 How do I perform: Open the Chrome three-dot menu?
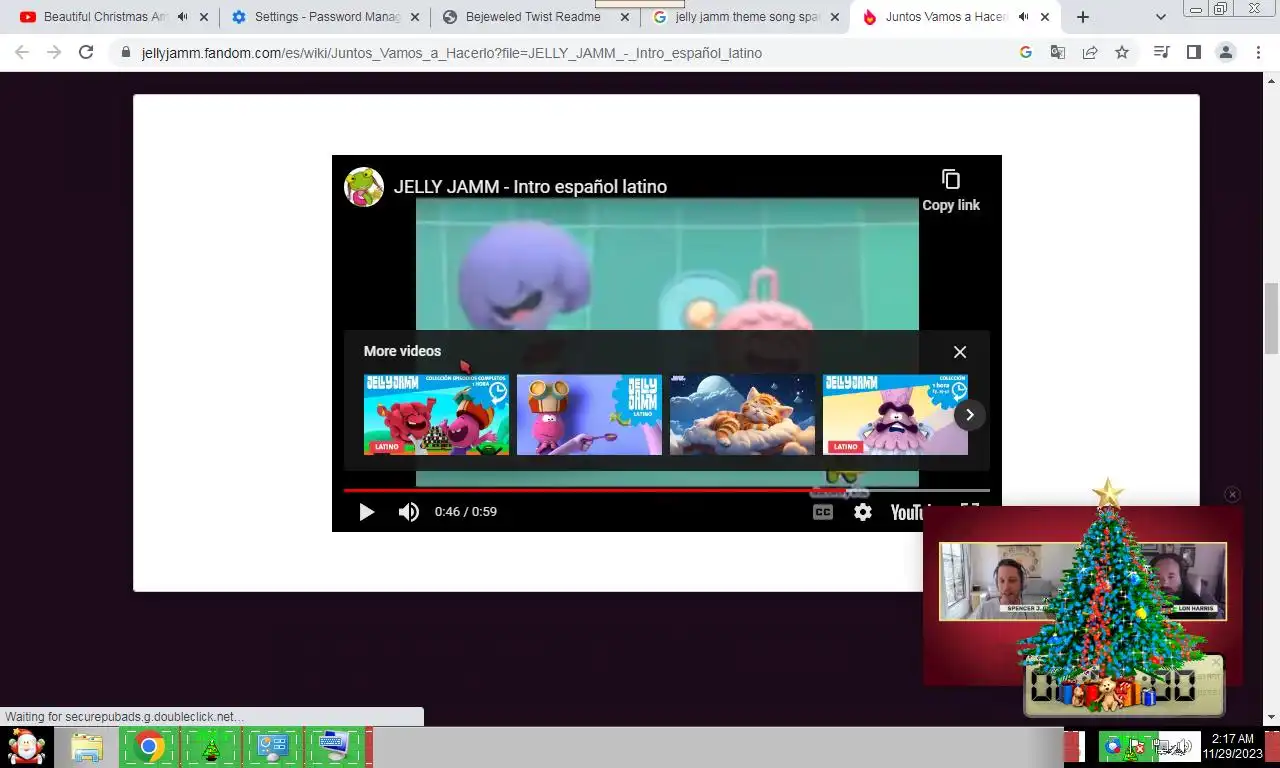coord(1259,52)
